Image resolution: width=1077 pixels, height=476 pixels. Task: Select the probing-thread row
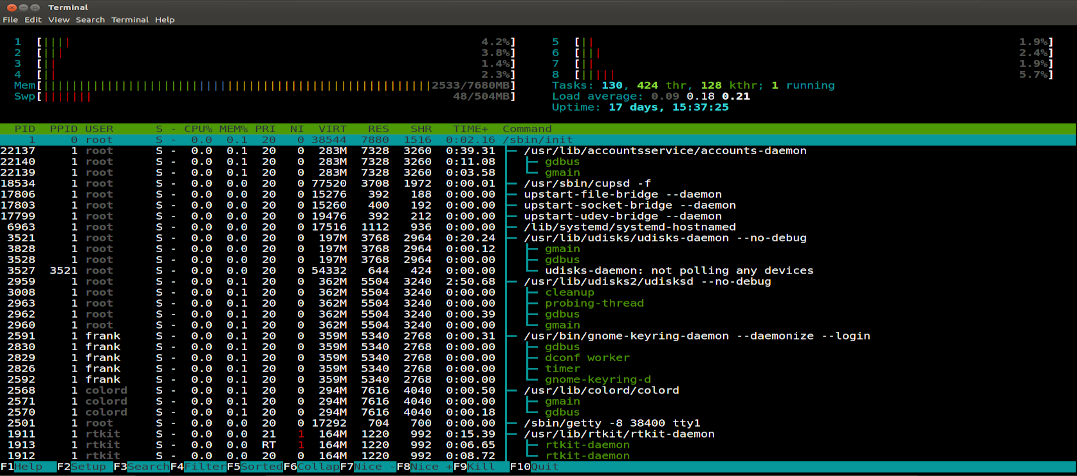pyautogui.click(x=538, y=304)
